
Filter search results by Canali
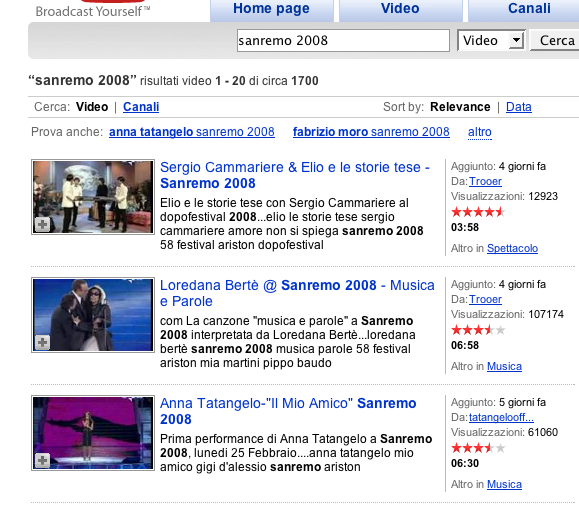pos(141,107)
